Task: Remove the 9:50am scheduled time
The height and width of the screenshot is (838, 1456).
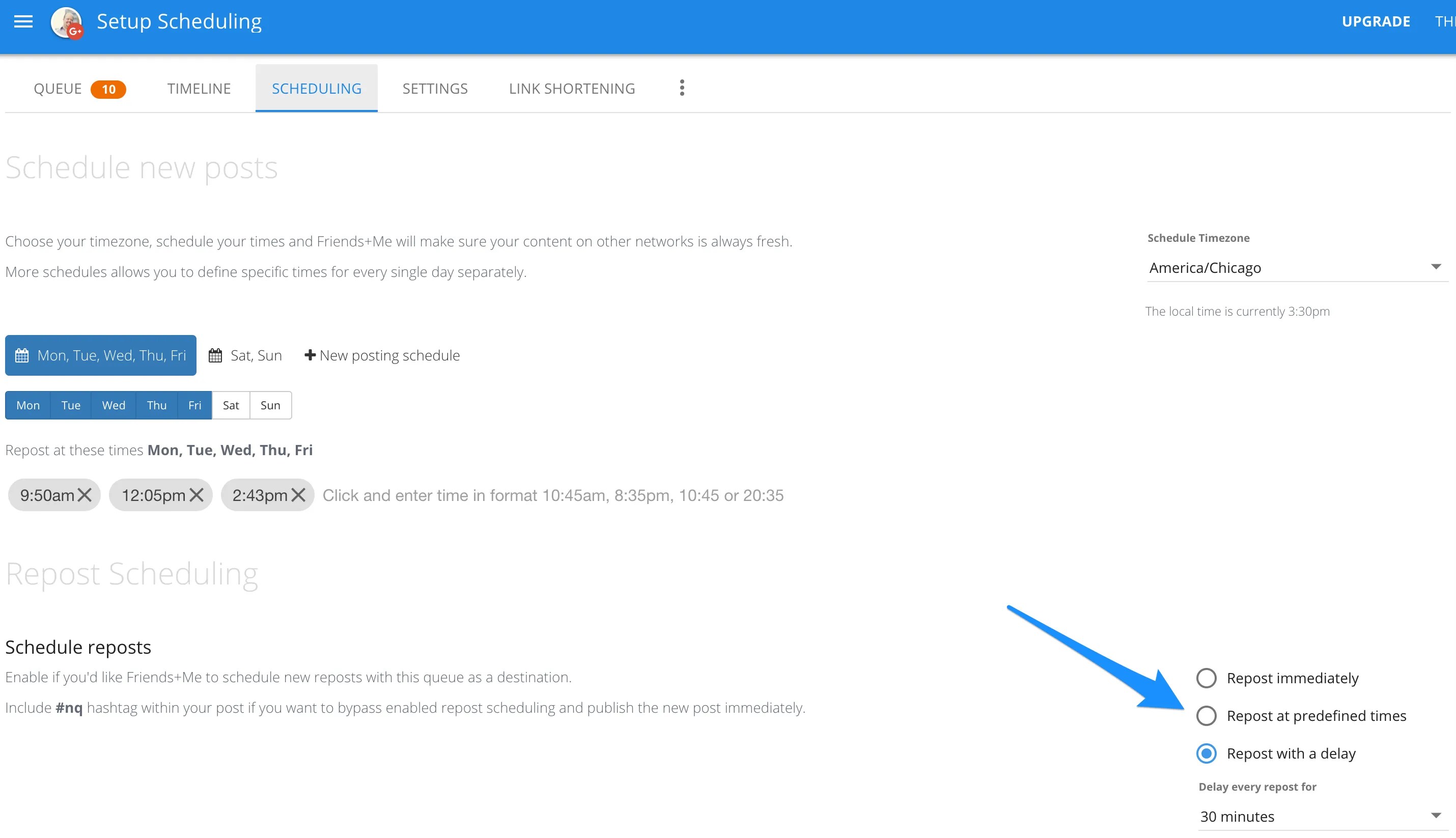Action: tap(85, 495)
